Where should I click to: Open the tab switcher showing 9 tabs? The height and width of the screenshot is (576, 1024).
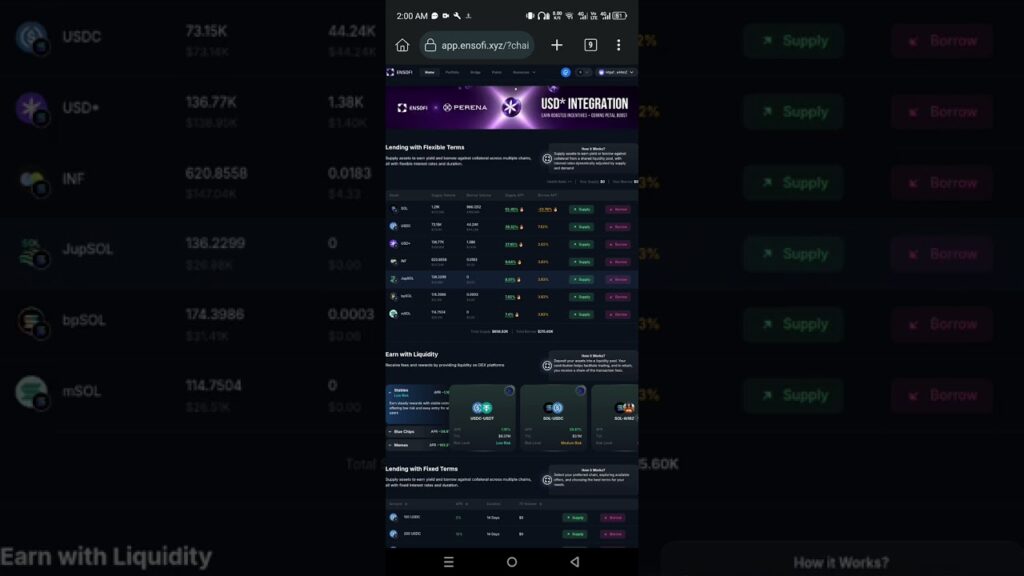(x=591, y=45)
